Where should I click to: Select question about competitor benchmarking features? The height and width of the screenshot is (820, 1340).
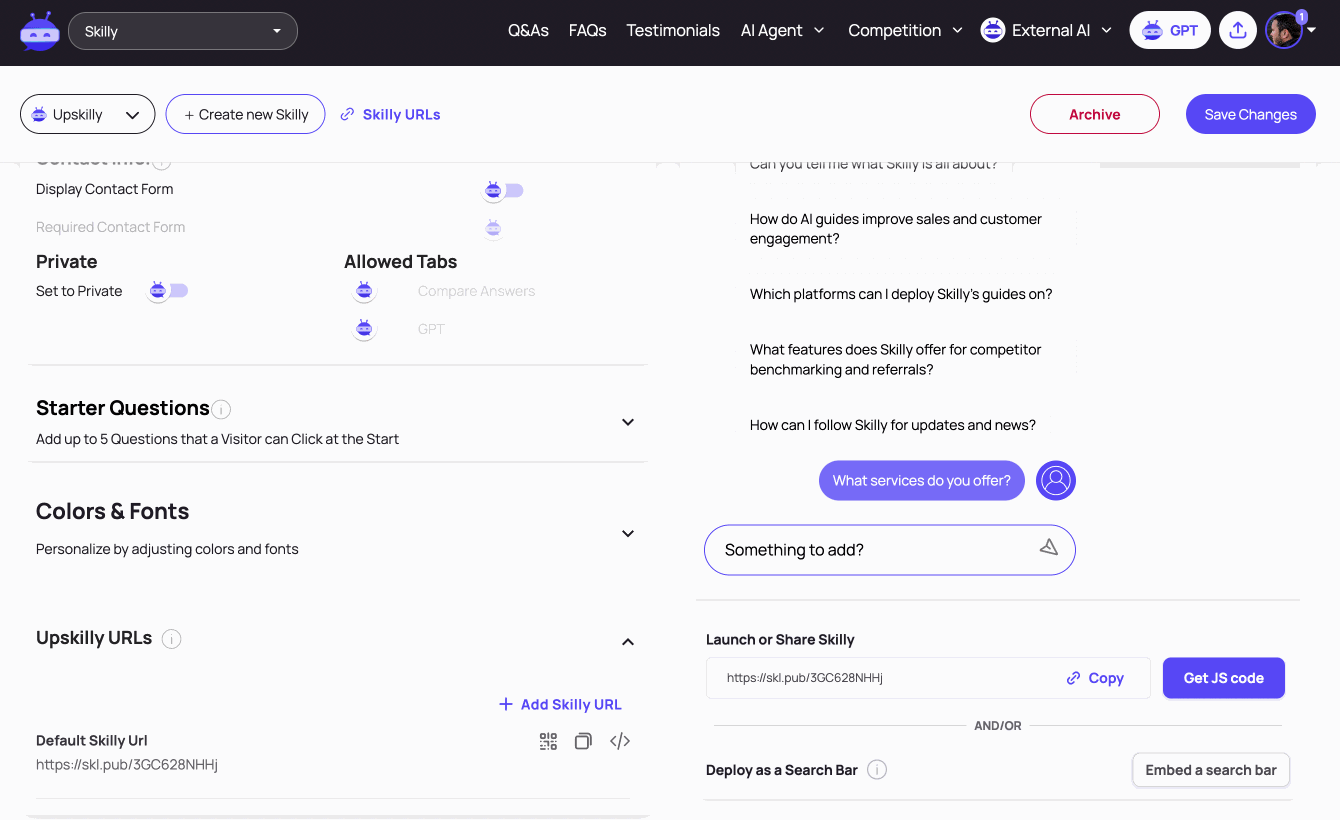pyautogui.click(x=896, y=359)
